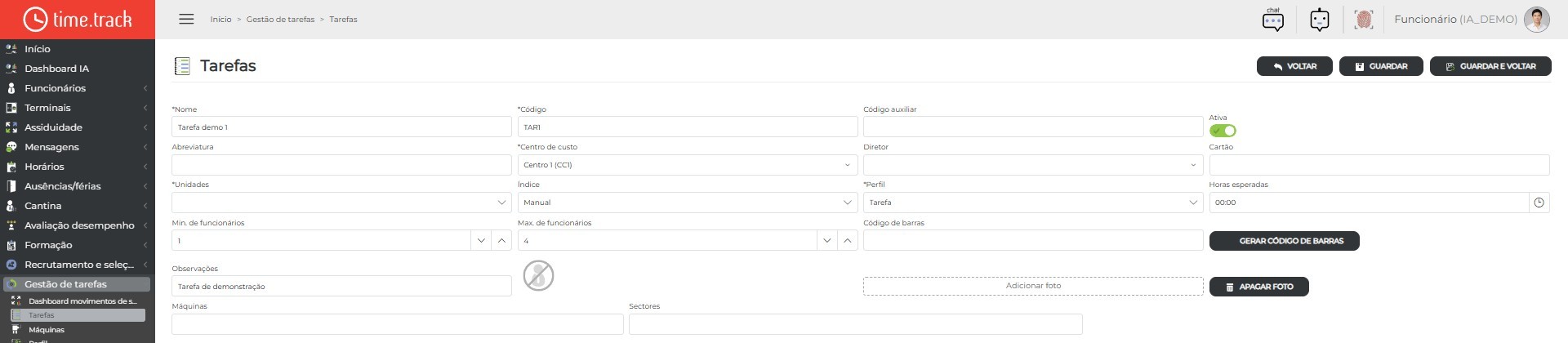
Task: Click the GUARDAR button
Action: 1381,66
